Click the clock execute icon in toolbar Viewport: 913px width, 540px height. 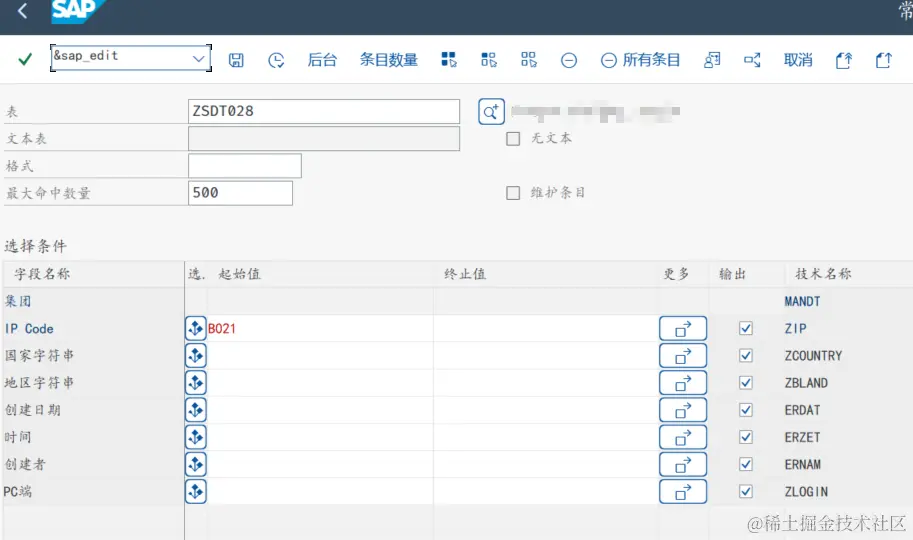pyautogui.click(x=276, y=60)
